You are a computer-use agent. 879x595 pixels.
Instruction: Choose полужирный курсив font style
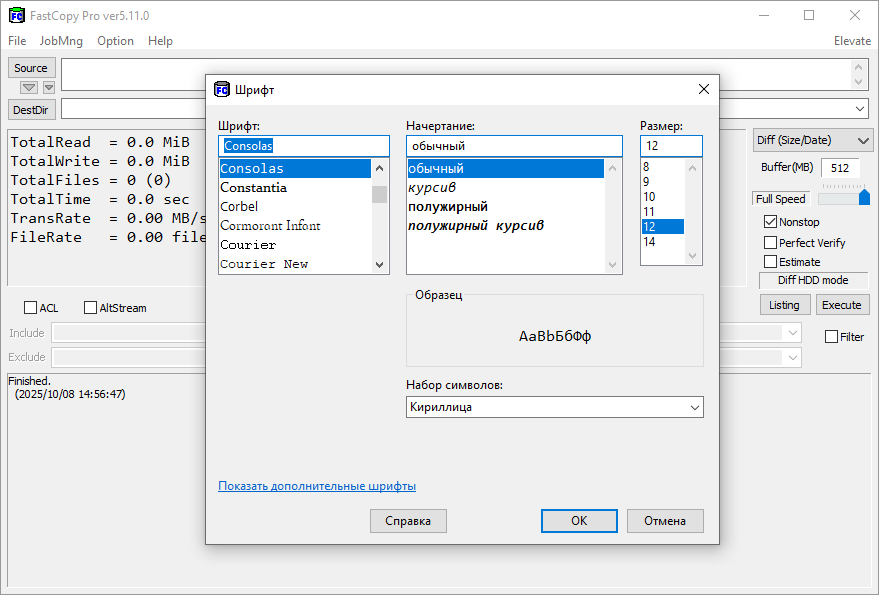click(476, 226)
